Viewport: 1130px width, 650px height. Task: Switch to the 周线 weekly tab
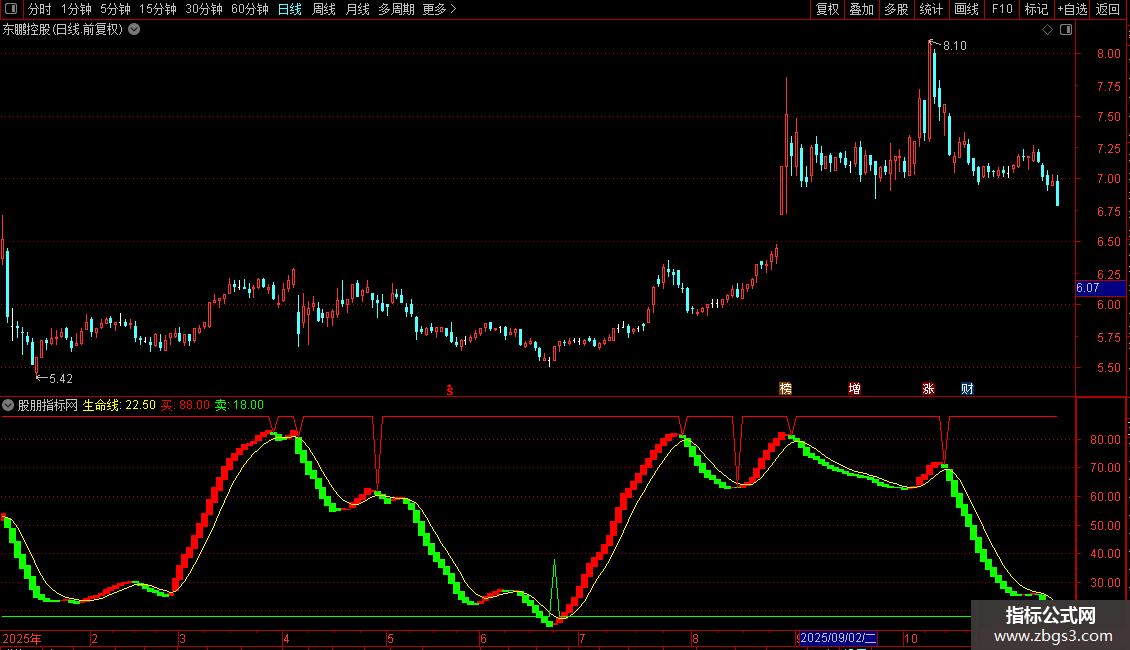(324, 9)
